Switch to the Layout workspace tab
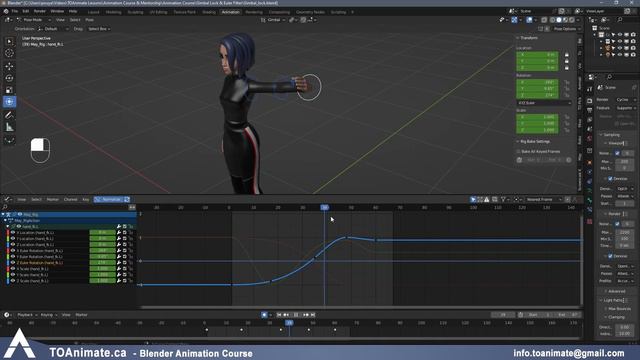 click(x=93, y=12)
